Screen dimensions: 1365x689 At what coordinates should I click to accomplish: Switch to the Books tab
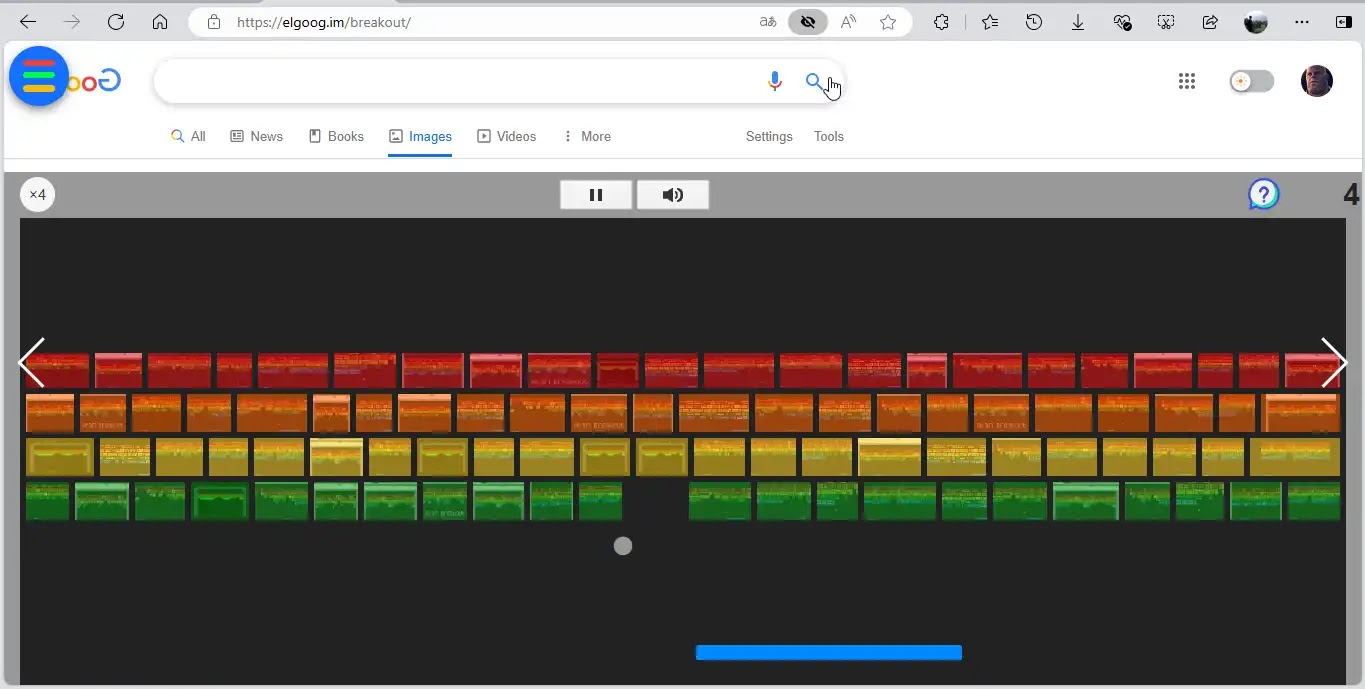point(336,137)
